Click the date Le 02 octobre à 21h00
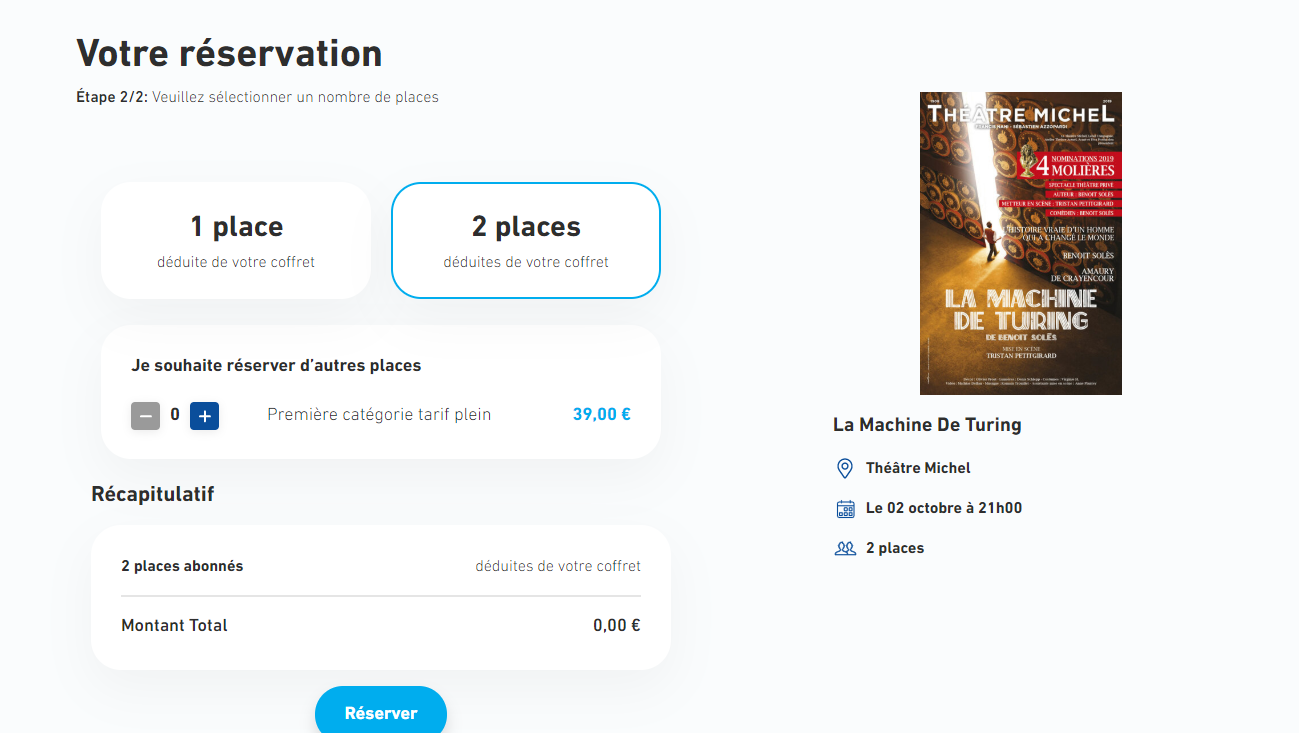This screenshot has height=733, width=1299. pyautogui.click(x=943, y=508)
